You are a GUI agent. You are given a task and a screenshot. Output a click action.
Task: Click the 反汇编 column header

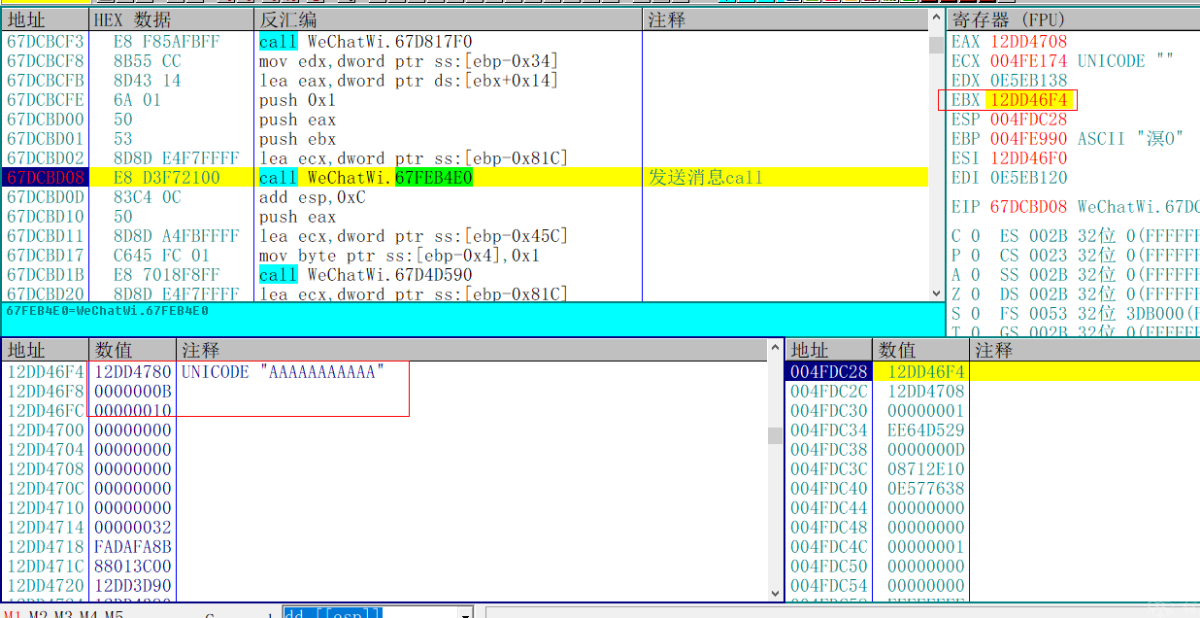(447, 20)
